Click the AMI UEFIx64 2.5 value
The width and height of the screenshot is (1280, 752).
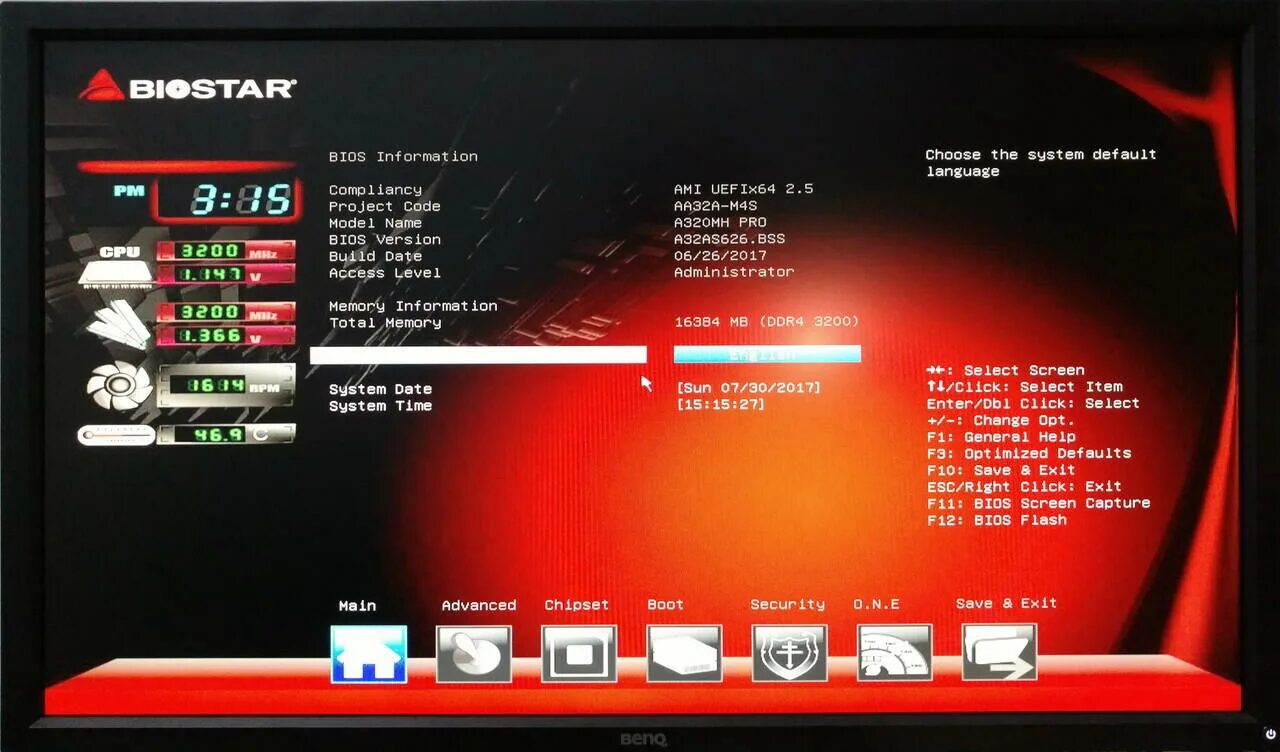743,189
